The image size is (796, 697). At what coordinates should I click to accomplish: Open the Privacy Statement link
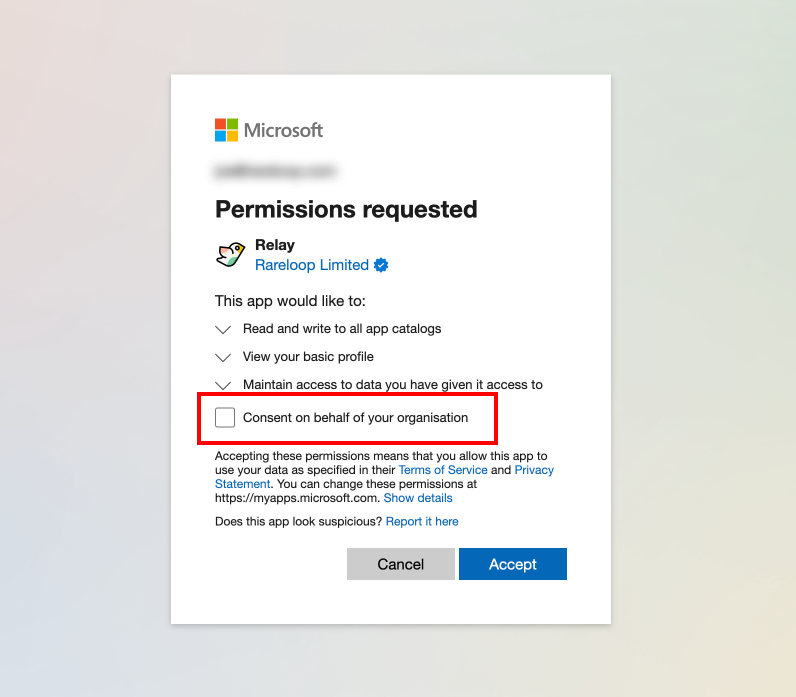pos(242,484)
